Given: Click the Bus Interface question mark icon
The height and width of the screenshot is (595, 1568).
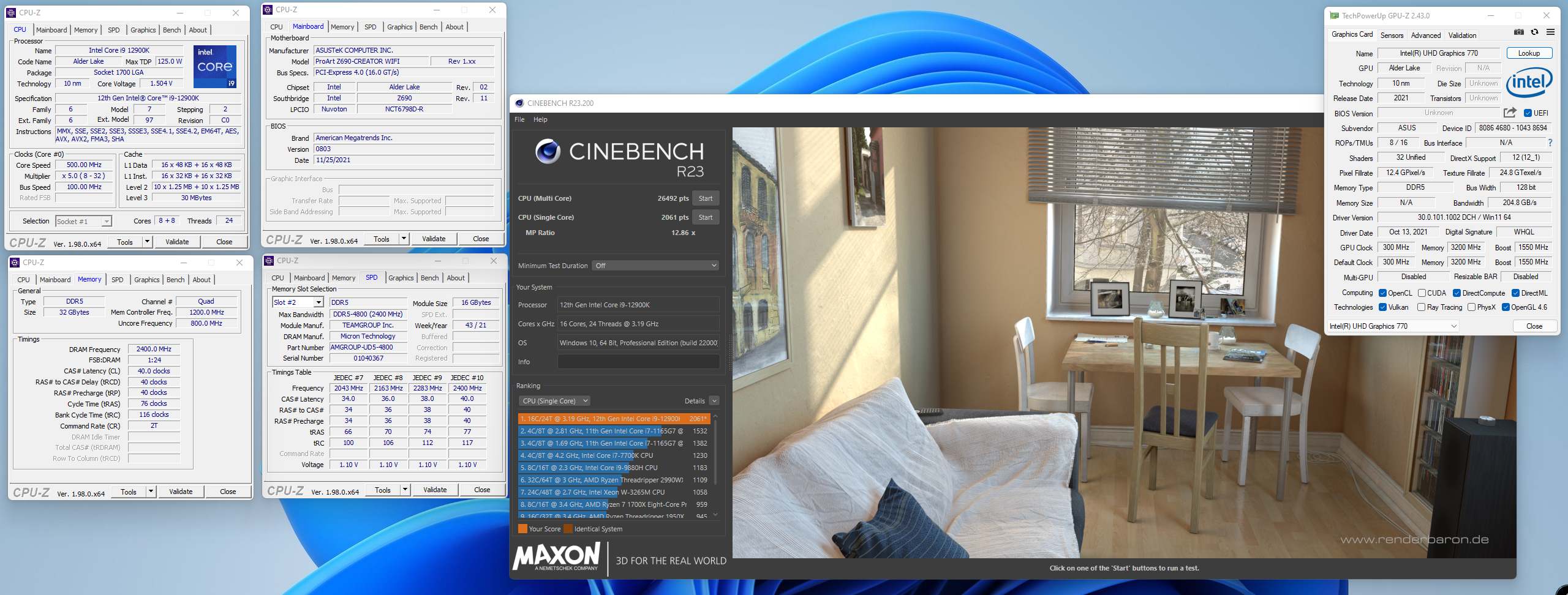Looking at the screenshot, I should [x=1550, y=143].
